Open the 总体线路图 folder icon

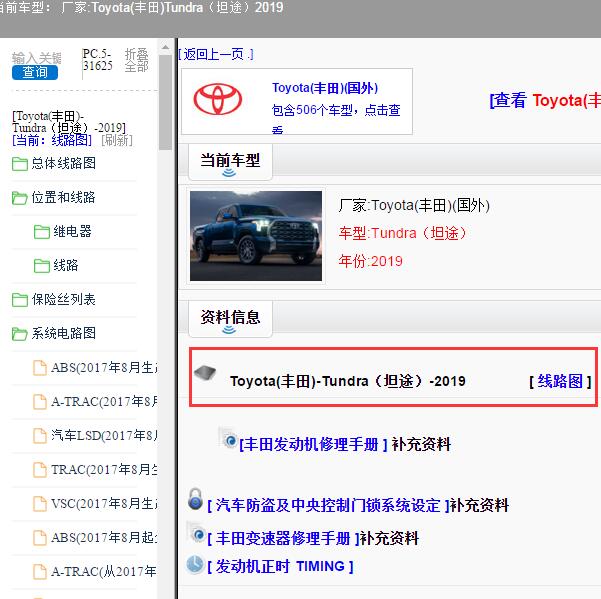point(20,164)
